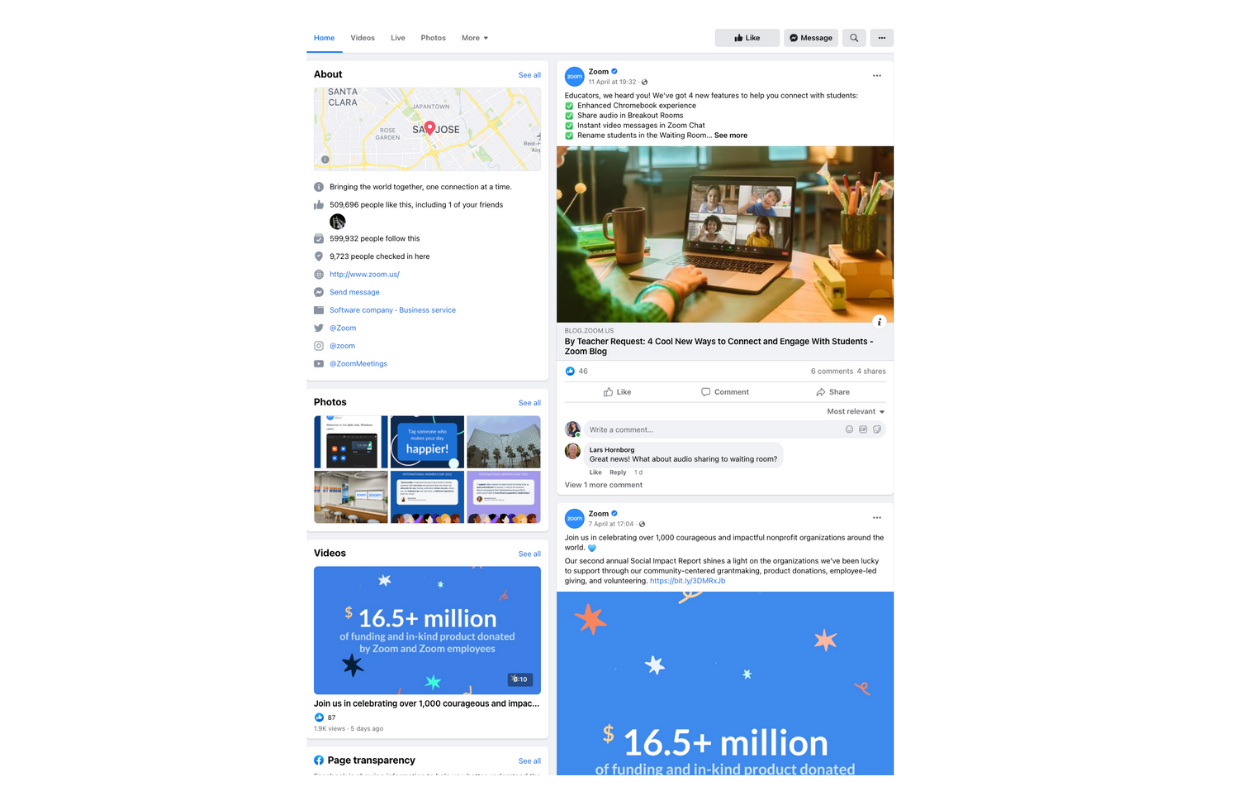Click Zoom avatar on 11 April post
1260x800 pixels.
click(x=574, y=76)
